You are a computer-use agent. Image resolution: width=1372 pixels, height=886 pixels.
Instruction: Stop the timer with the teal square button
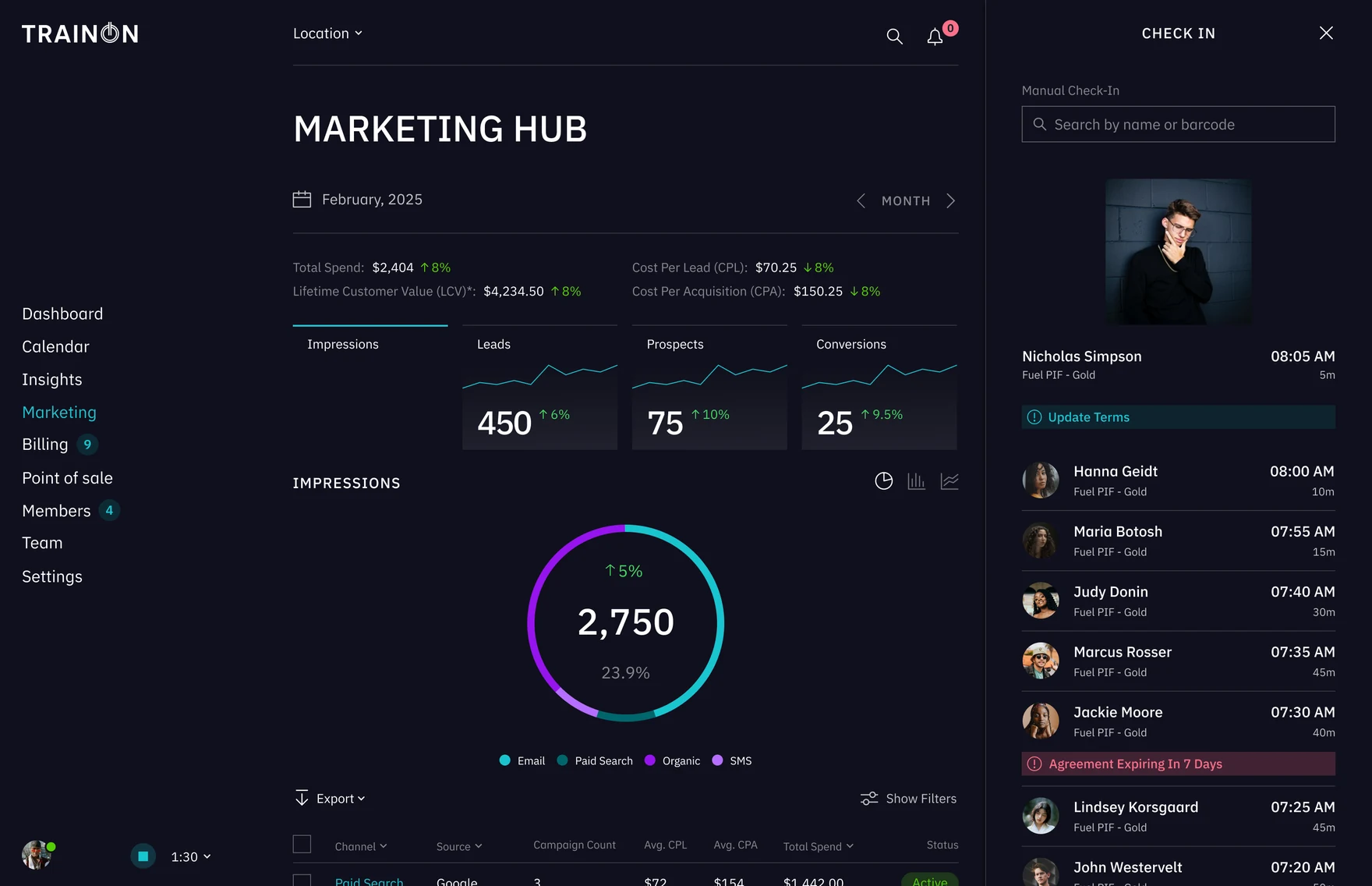click(143, 856)
